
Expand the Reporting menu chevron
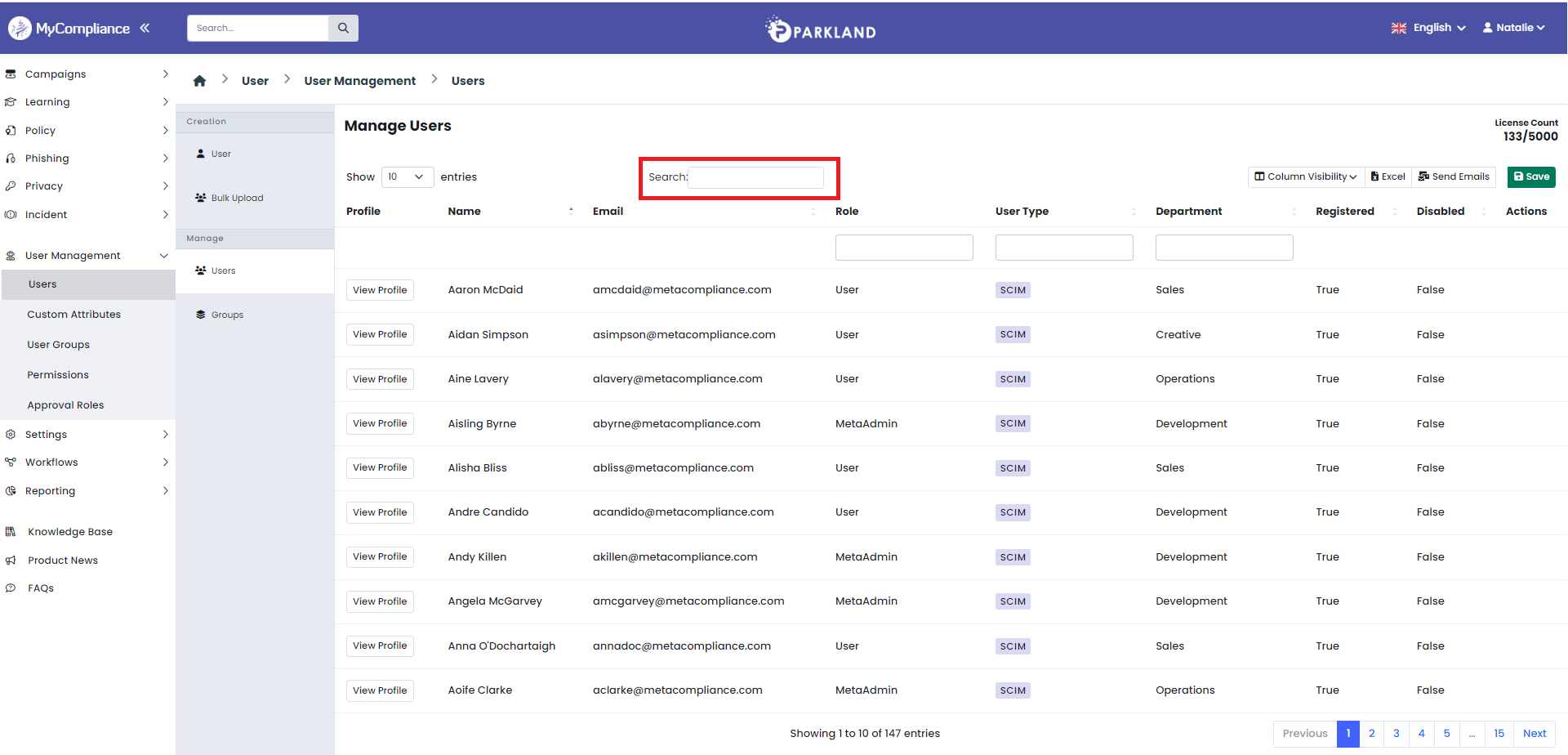(166, 491)
